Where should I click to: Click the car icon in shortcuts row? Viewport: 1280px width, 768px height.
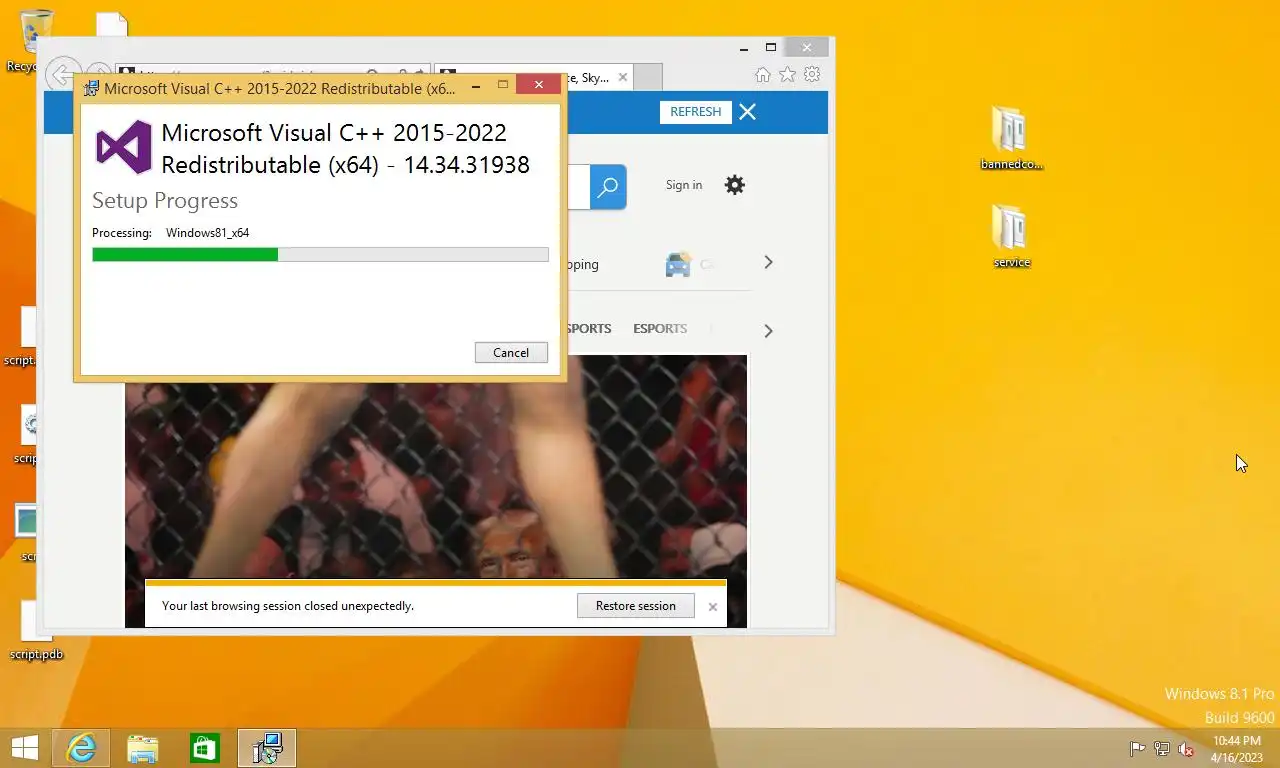click(678, 264)
